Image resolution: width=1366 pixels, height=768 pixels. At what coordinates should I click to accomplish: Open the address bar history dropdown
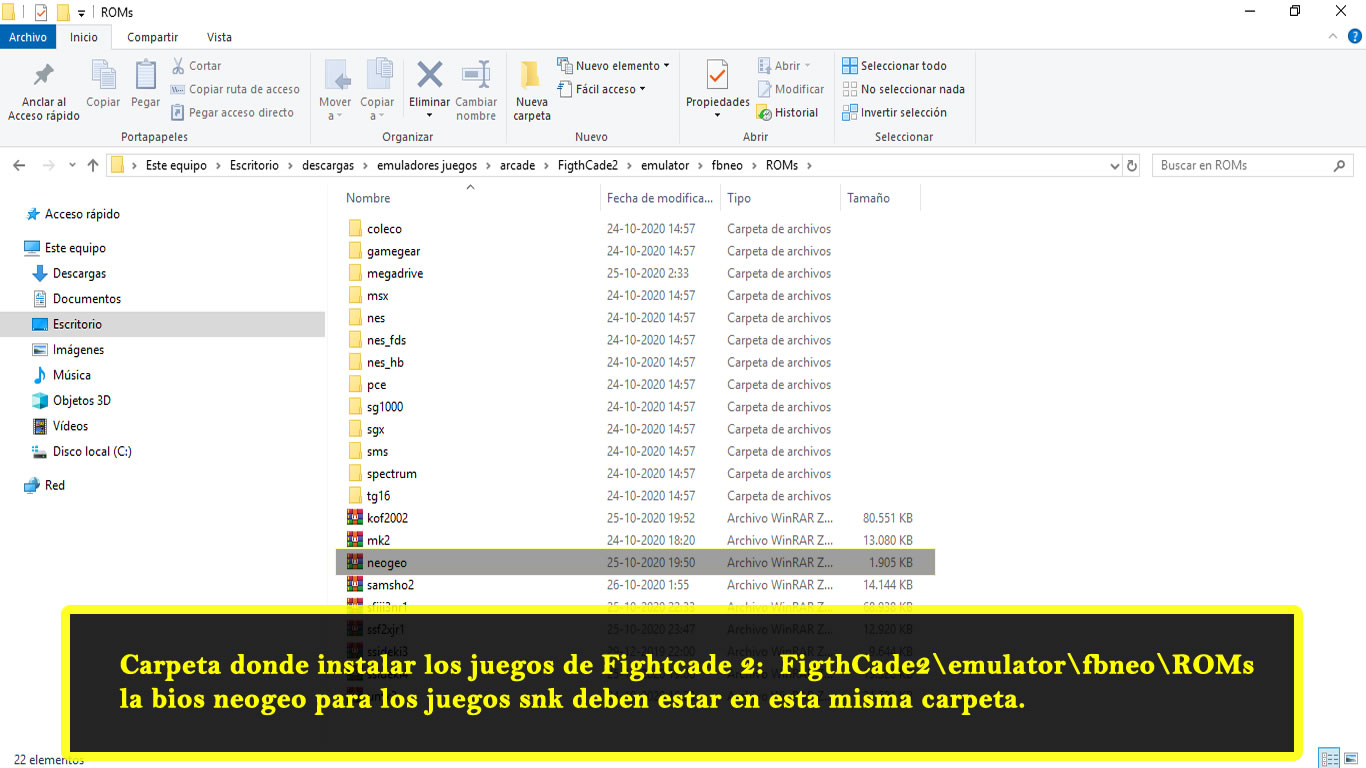pyautogui.click(x=1113, y=166)
